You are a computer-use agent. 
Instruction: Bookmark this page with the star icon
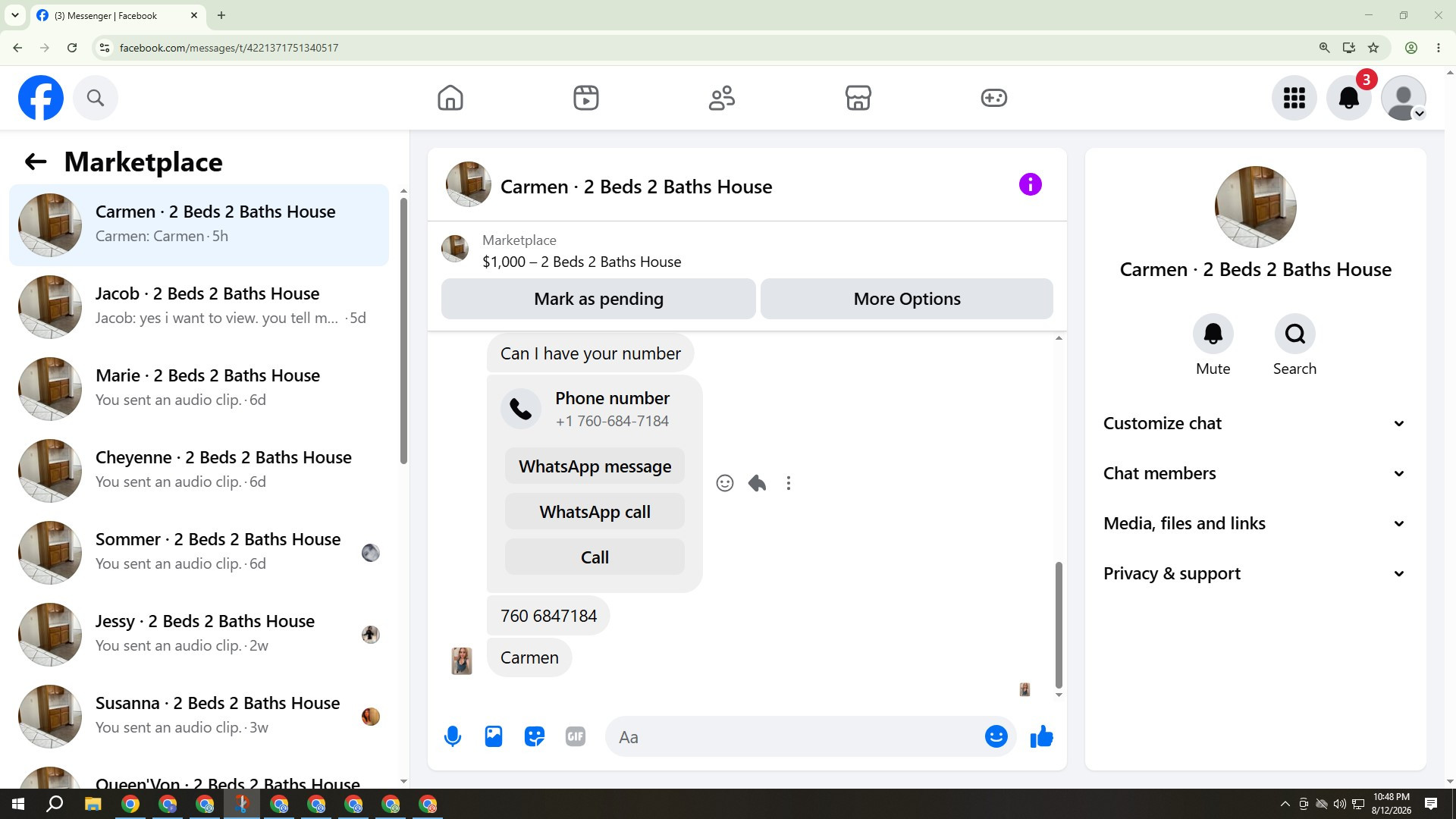point(1373,48)
